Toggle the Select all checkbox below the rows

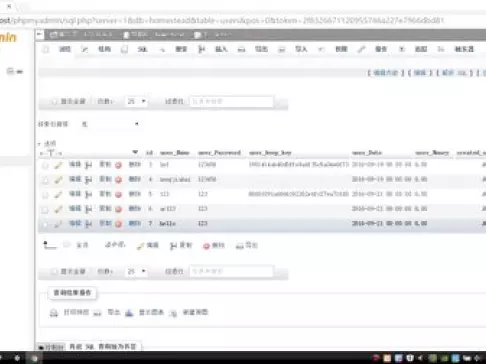click(x=67, y=245)
